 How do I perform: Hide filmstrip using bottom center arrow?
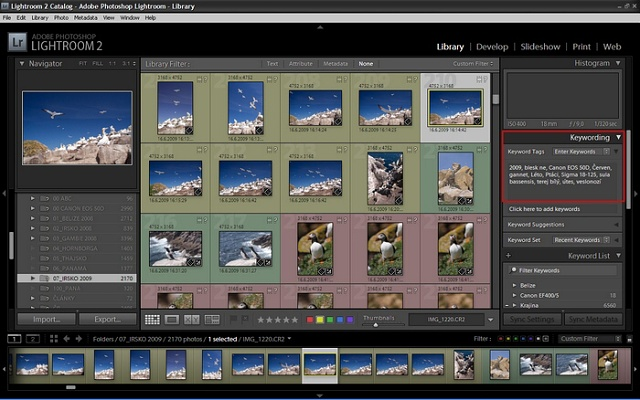tap(320, 396)
